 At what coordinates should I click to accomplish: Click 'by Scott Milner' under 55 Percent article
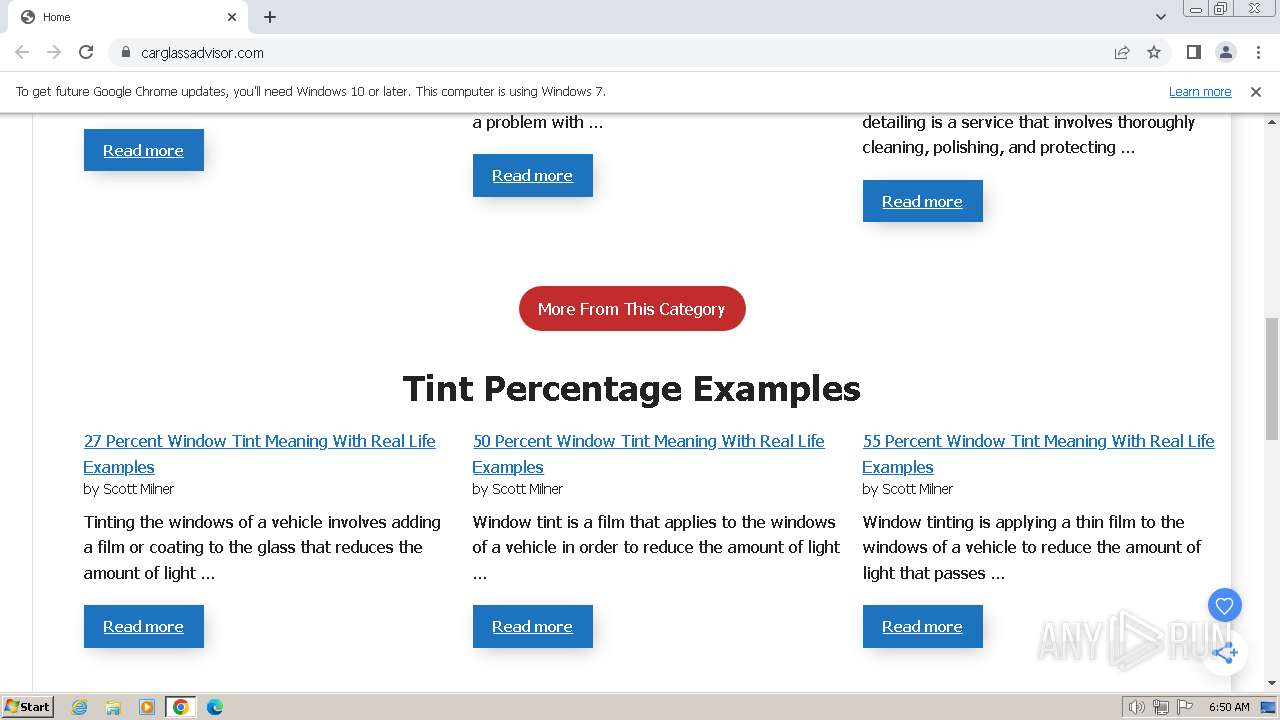pyautogui.click(x=908, y=489)
